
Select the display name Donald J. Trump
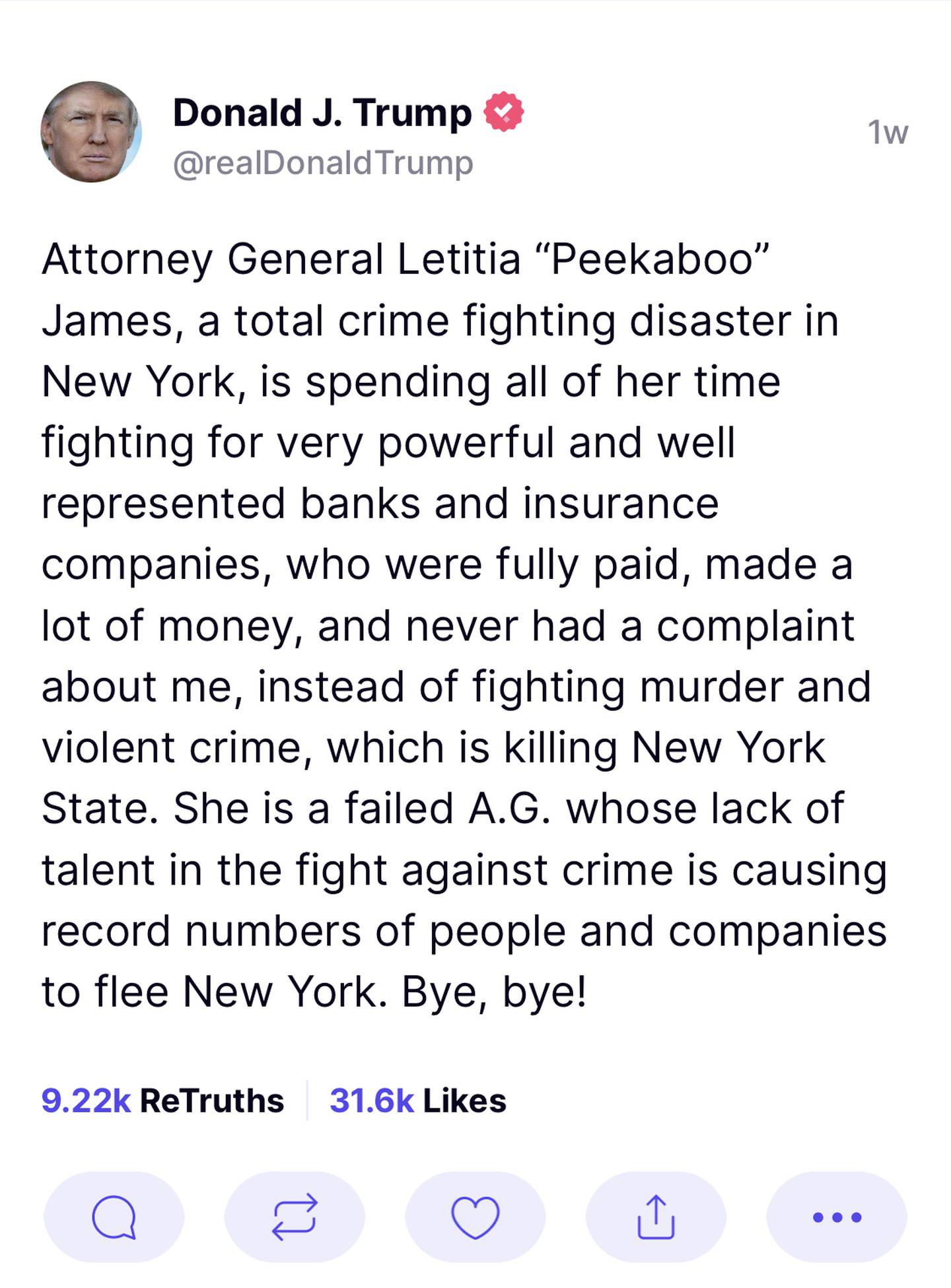[322, 113]
